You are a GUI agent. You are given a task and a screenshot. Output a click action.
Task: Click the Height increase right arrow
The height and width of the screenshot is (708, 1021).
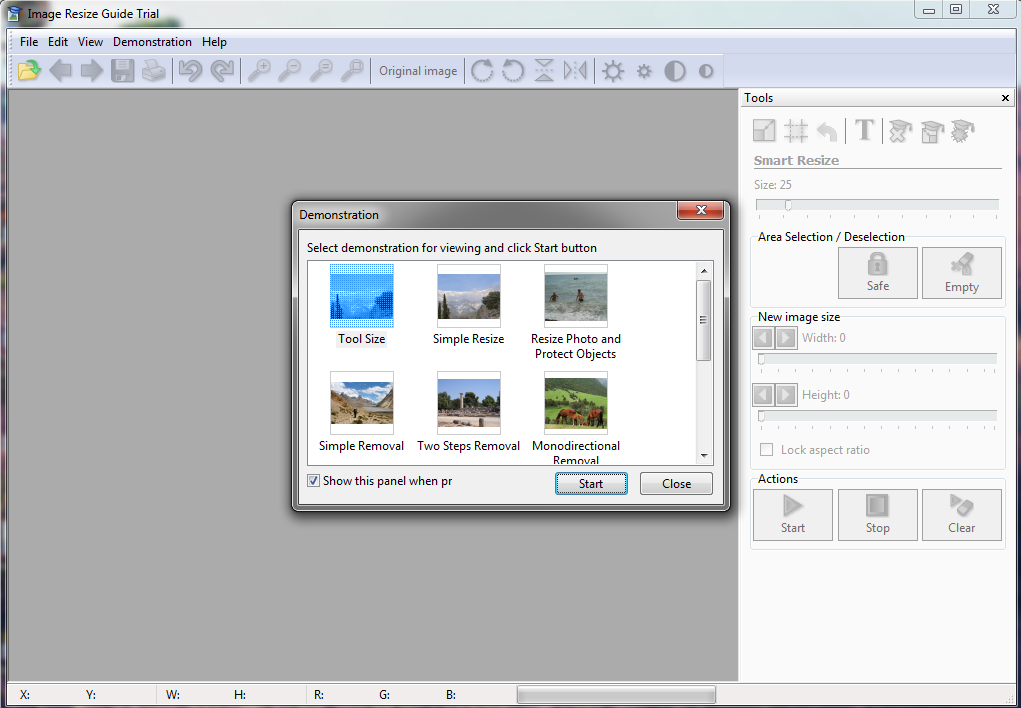786,395
